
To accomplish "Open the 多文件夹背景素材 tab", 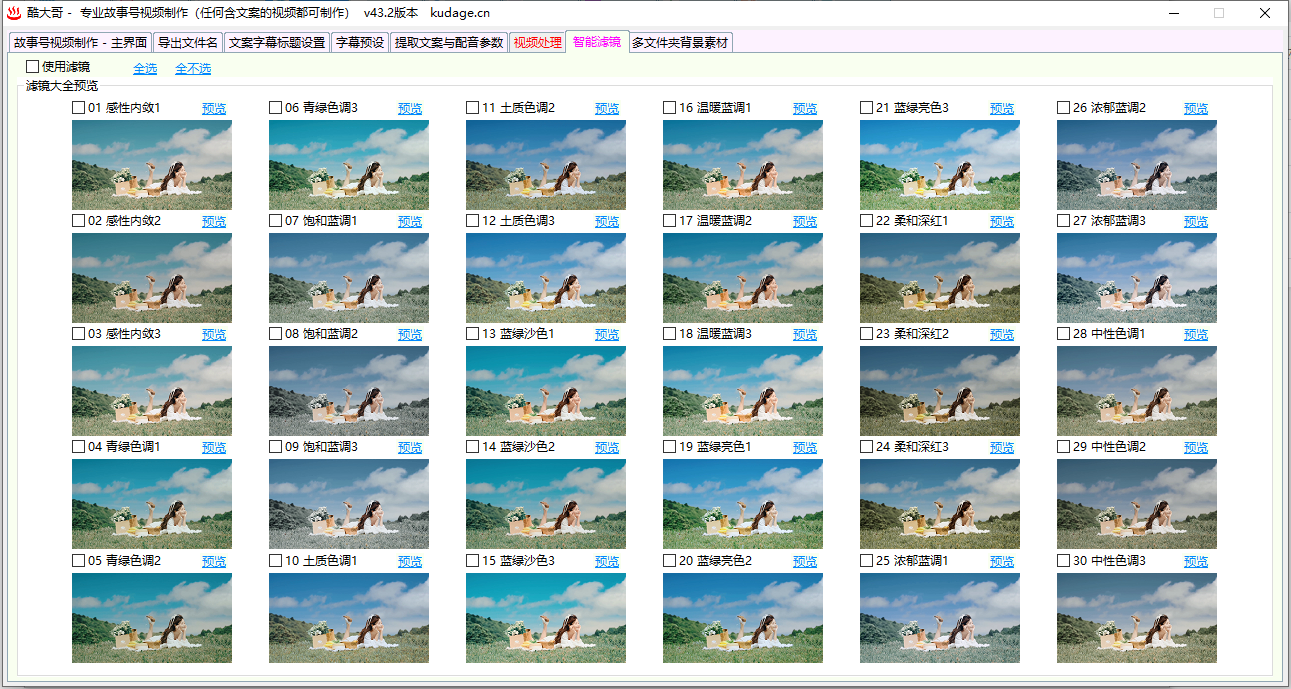I will tap(680, 43).
